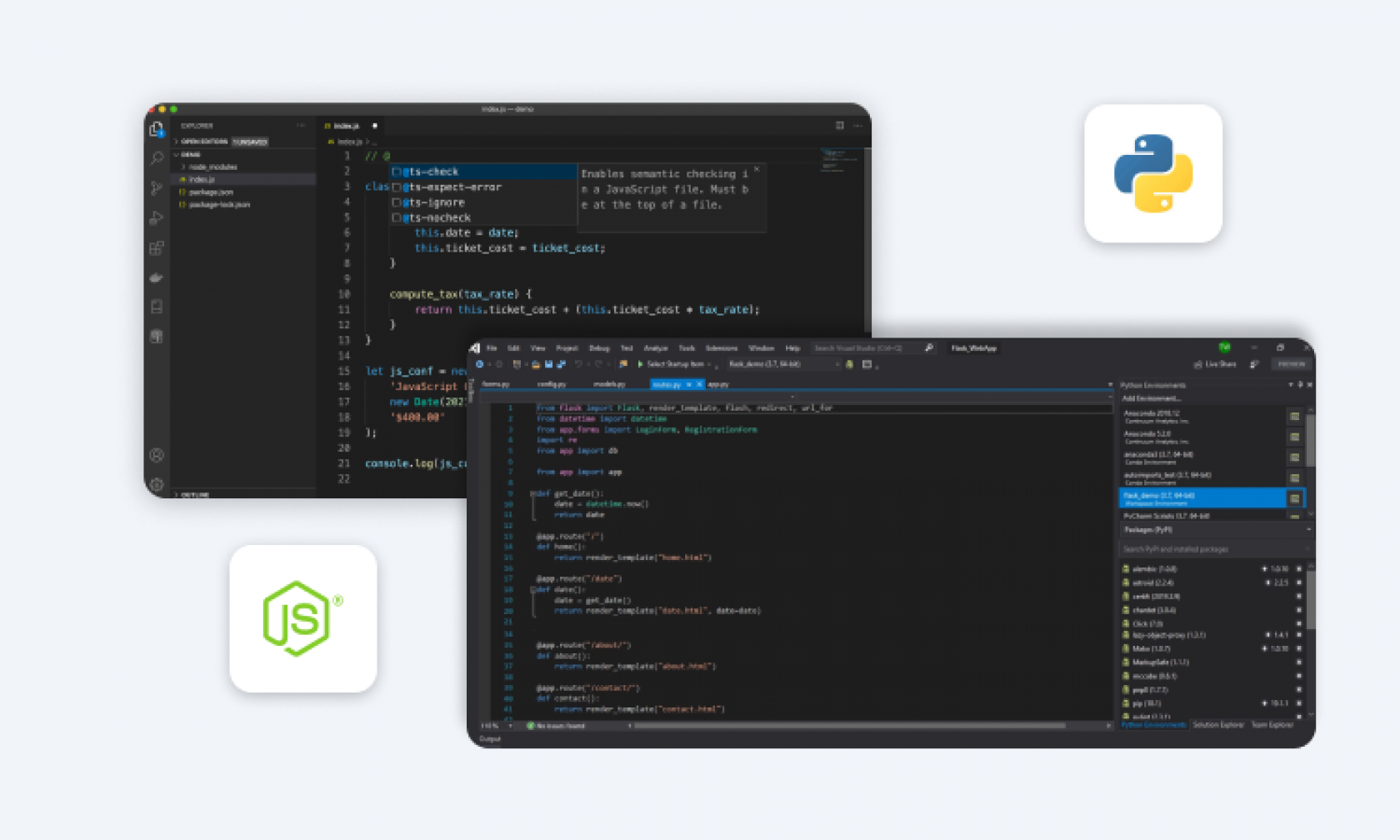Viewport: 1400px width, 840px height.
Task: Open Python Environments panel window options arrow
Action: 1291,385
